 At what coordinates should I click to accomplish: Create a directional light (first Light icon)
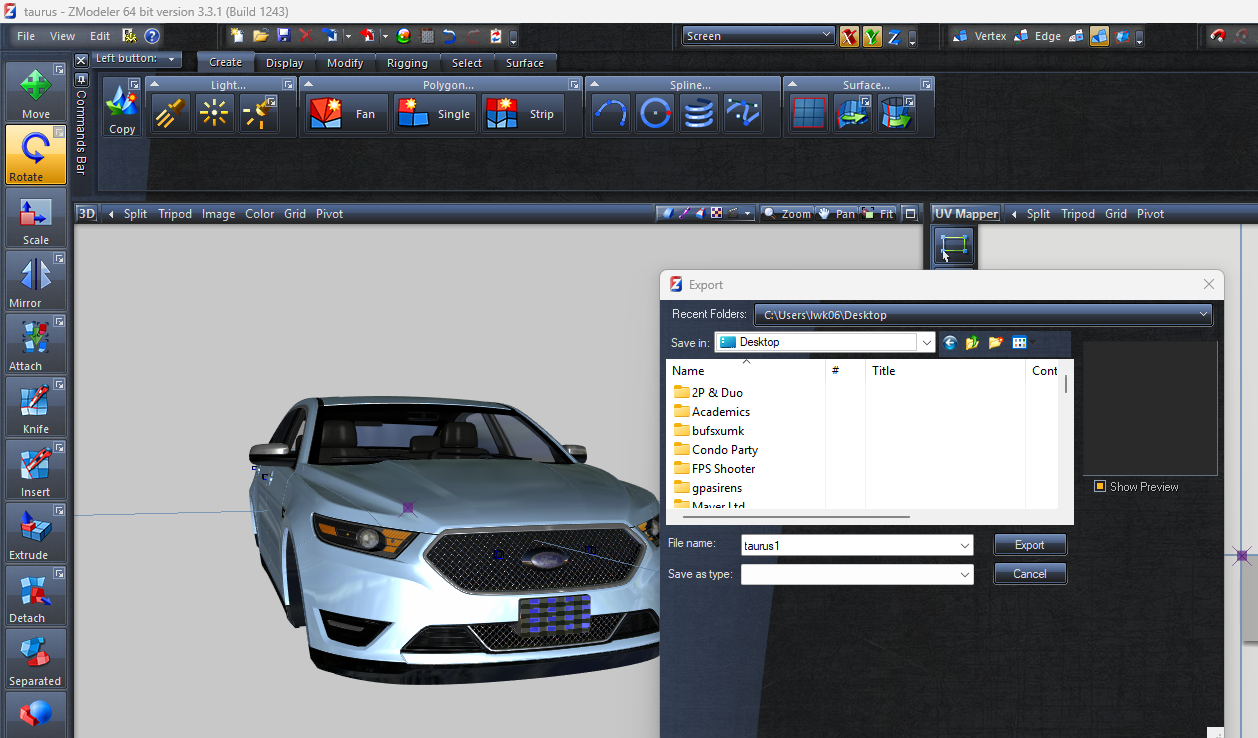[171, 114]
